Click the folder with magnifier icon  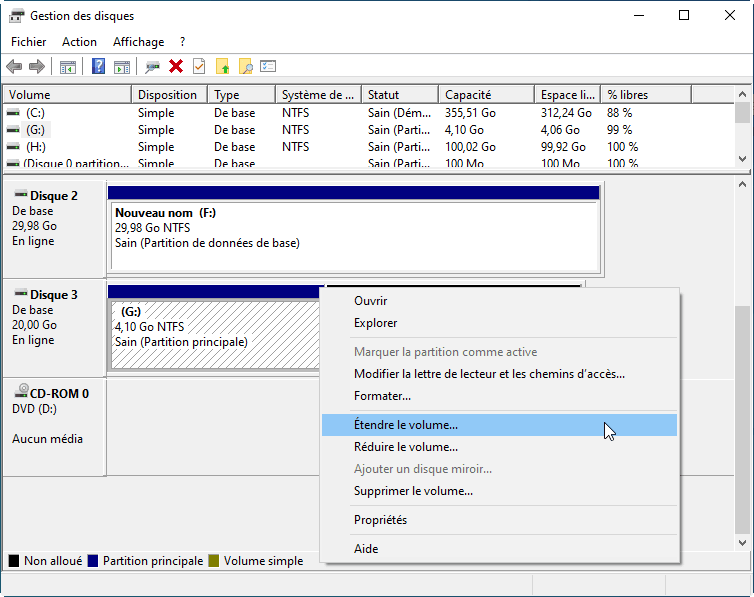click(x=245, y=67)
